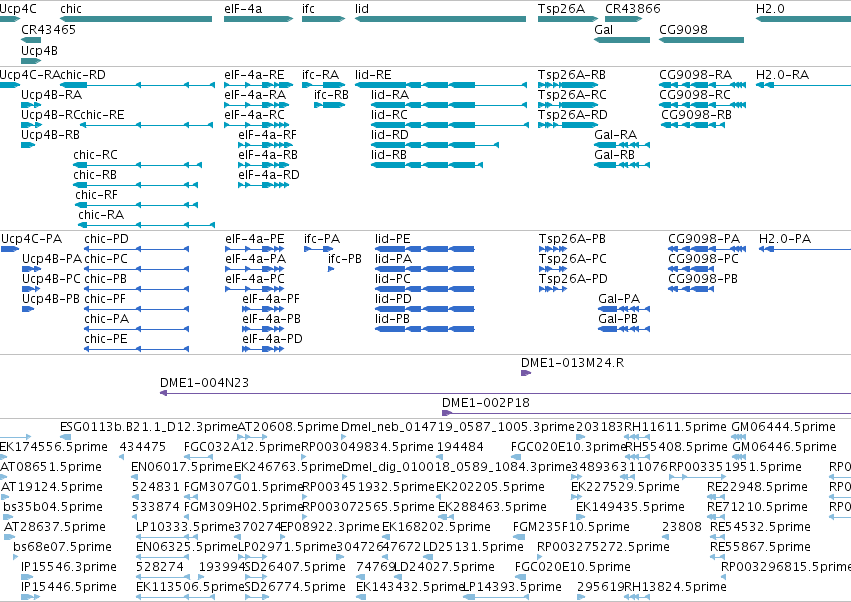Screen dimensions: 851x602
Task: Click the eIF-4a-RF transcript label
Action: 268,135
